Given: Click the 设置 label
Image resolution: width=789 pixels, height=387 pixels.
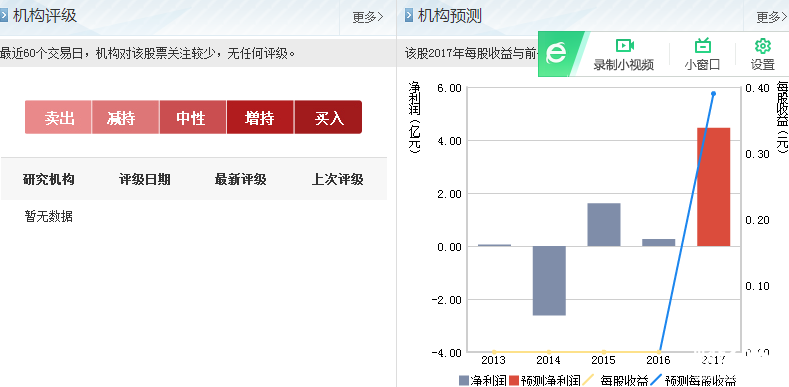Looking at the screenshot, I should (x=763, y=65).
